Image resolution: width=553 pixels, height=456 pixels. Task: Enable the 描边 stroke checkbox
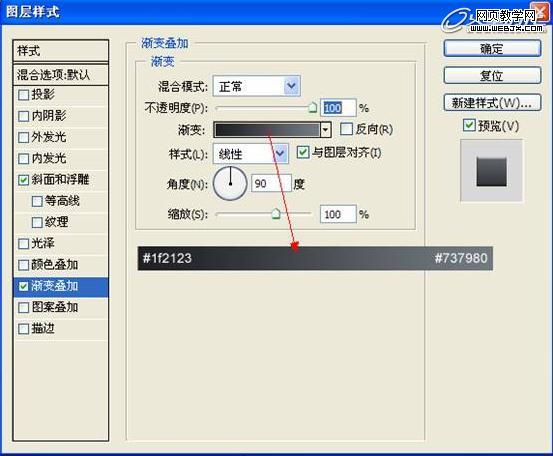pos(23,329)
